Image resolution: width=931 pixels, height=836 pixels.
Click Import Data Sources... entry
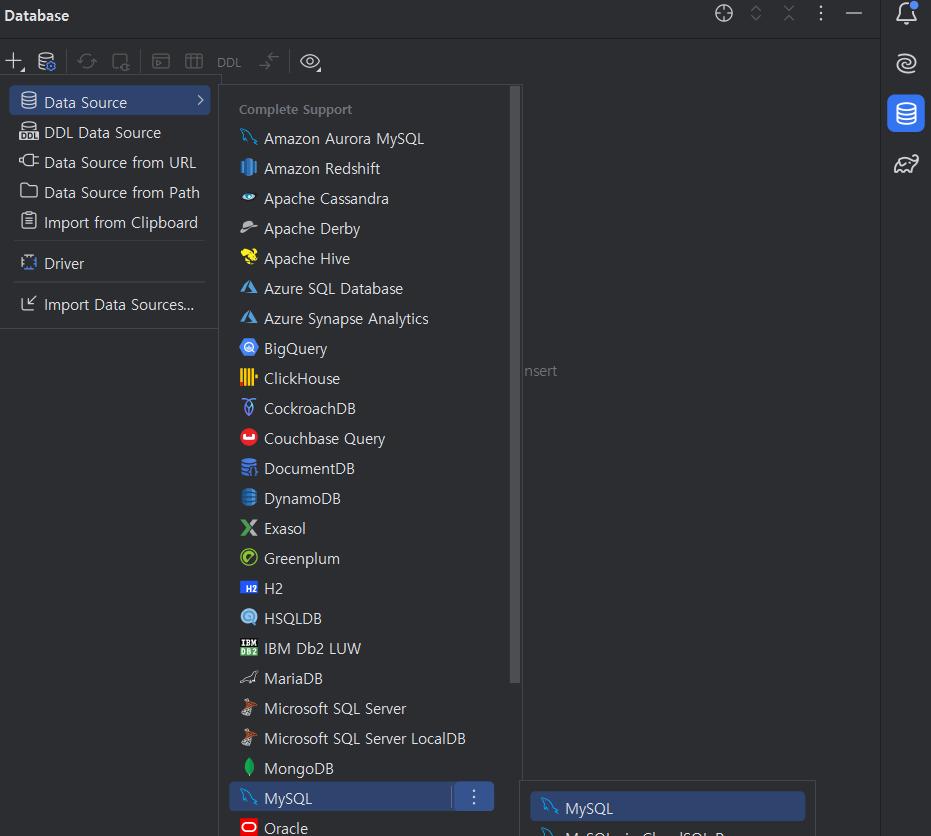pyautogui.click(x=110, y=305)
